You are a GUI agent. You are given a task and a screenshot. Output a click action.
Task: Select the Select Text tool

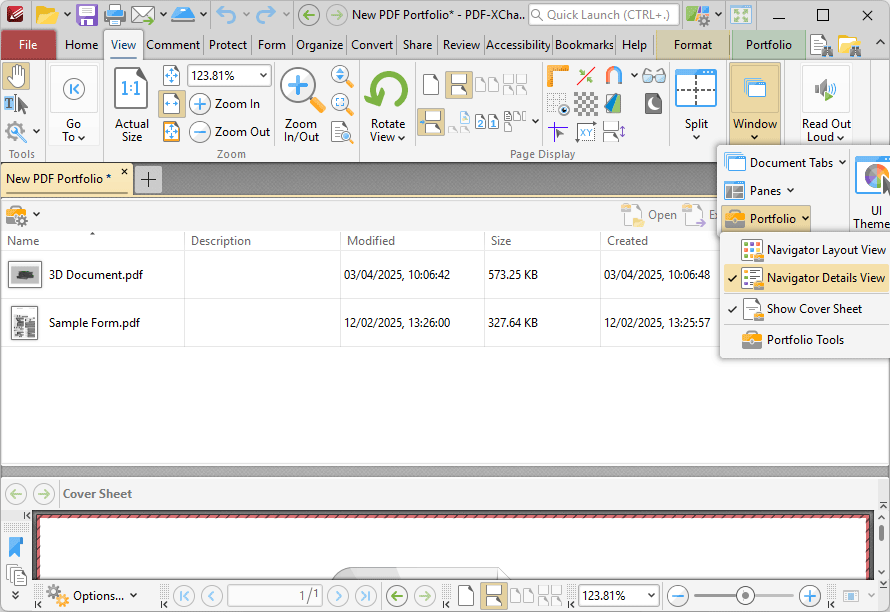point(16,104)
